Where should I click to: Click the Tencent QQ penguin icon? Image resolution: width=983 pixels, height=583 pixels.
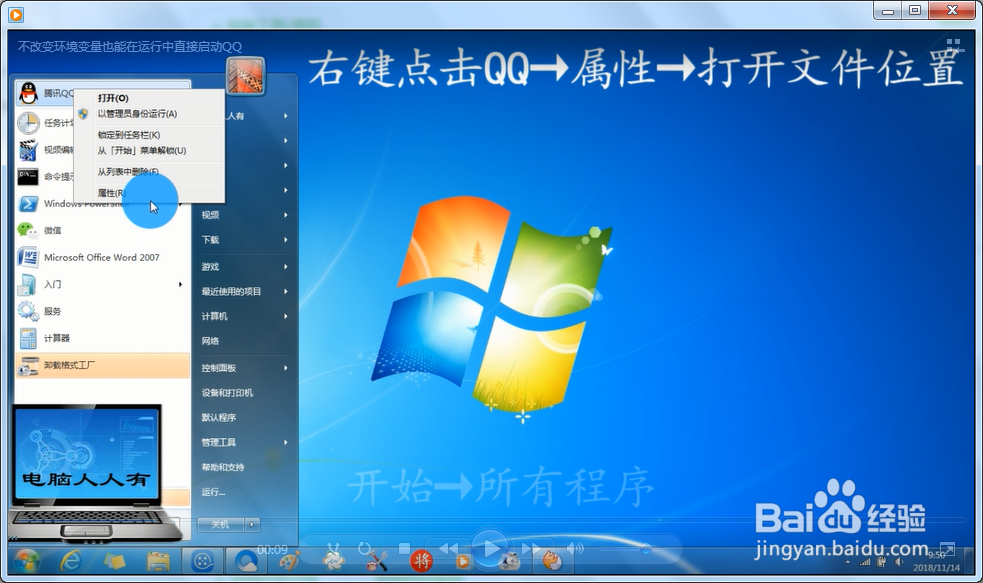(28, 93)
